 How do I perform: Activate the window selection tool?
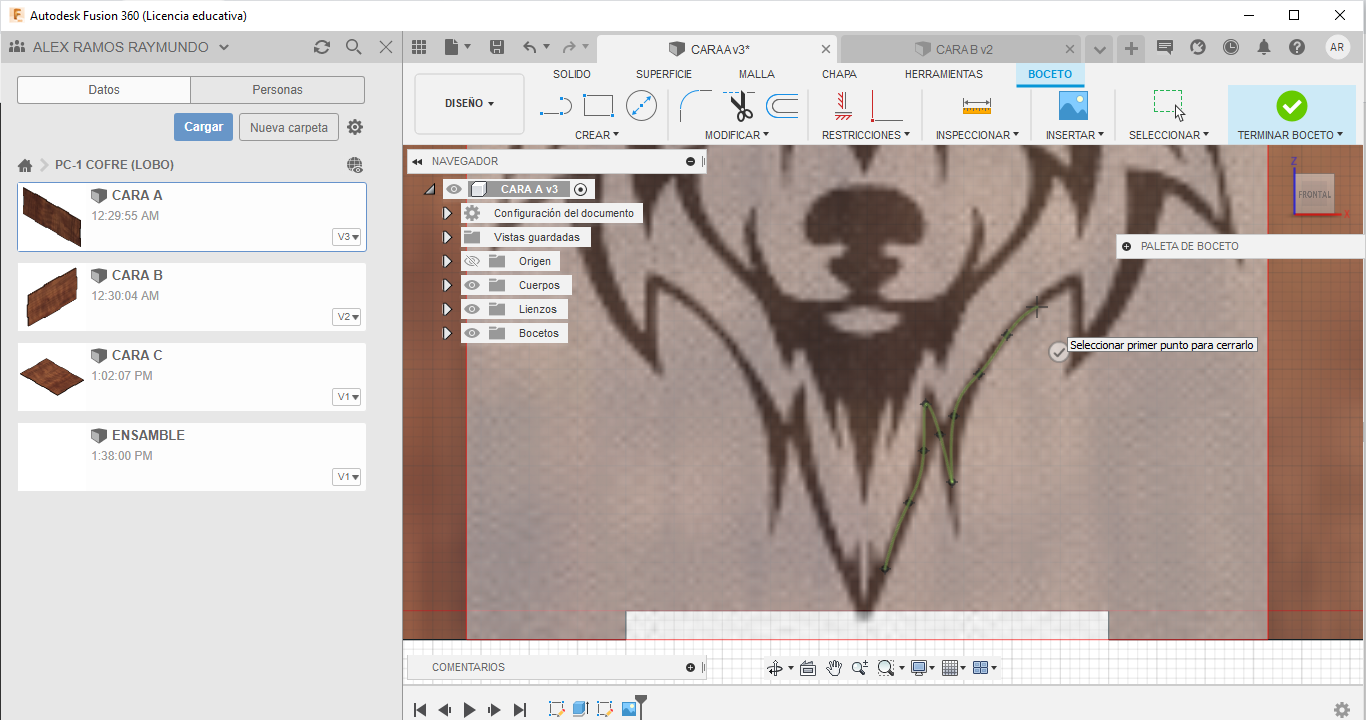click(1169, 105)
